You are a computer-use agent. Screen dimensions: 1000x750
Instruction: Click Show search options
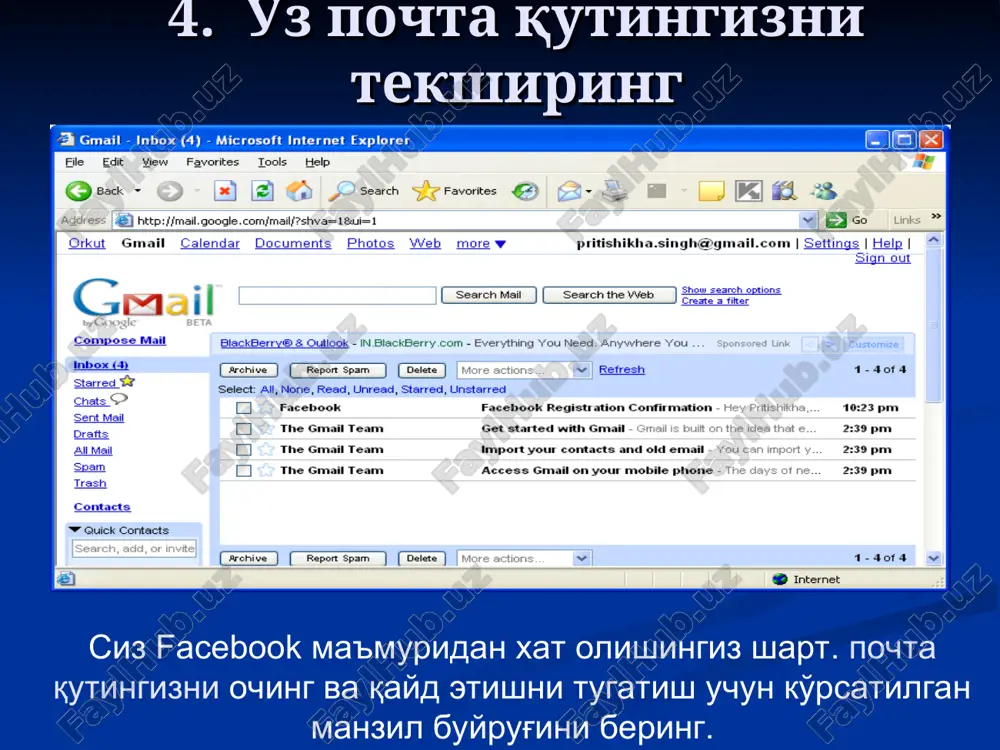click(731, 290)
